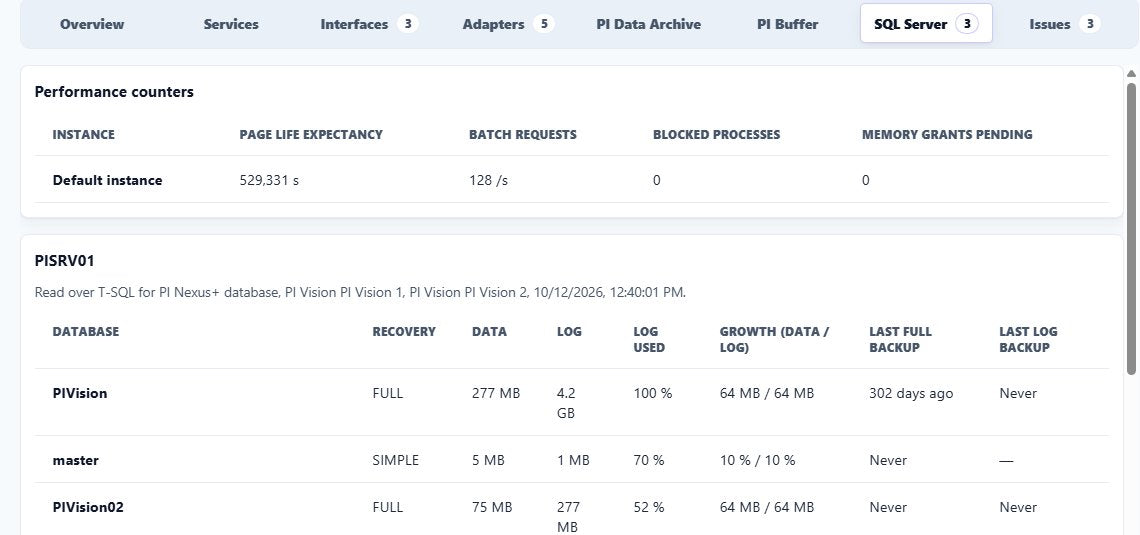Select the PIVision02 database name
The image size is (1140, 535).
coord(88,507)
